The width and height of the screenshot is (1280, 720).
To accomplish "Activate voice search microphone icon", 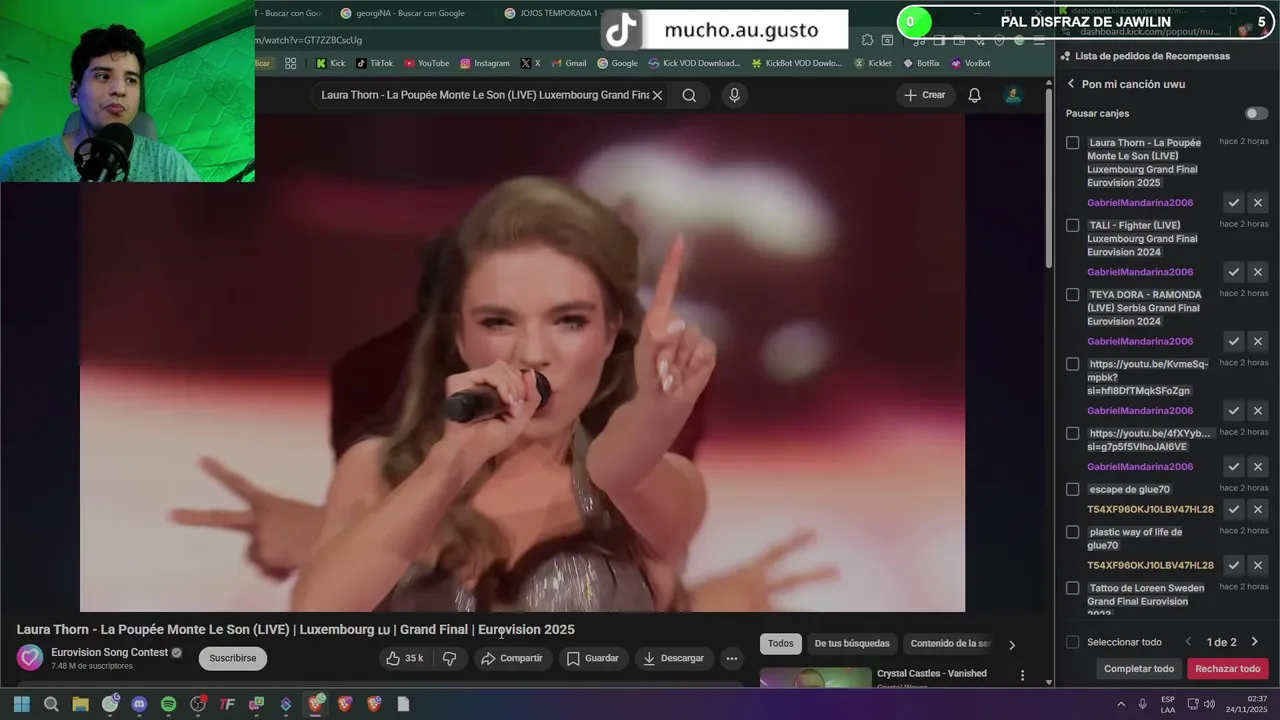I will [734, 95].
